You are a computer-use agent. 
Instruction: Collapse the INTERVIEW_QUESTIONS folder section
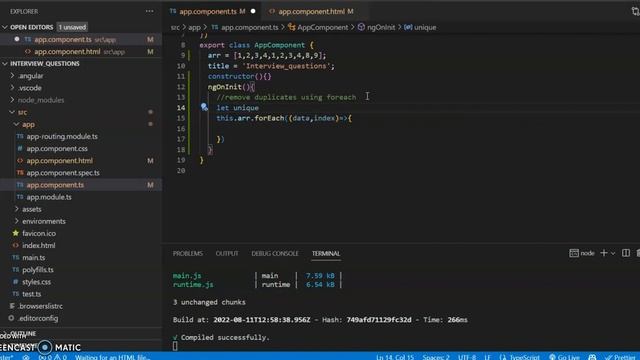coord(5,64)
